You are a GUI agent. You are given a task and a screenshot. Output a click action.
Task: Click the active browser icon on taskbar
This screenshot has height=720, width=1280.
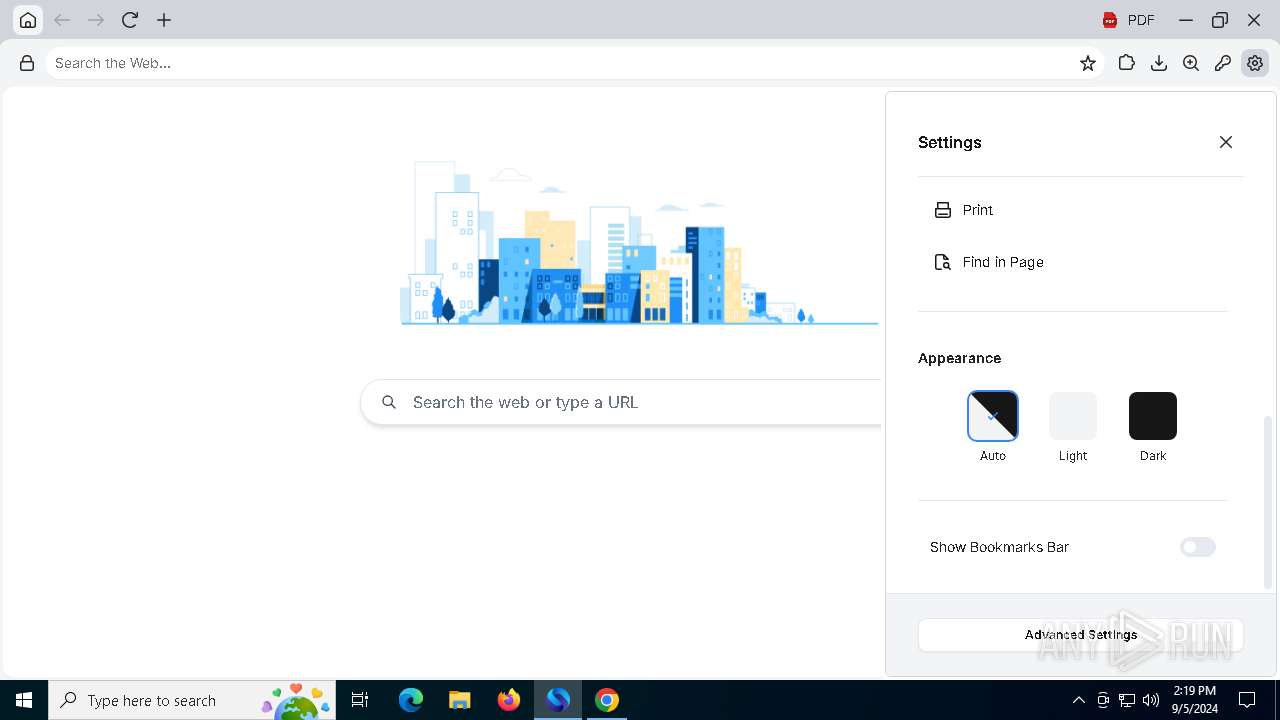pos(558,700)
